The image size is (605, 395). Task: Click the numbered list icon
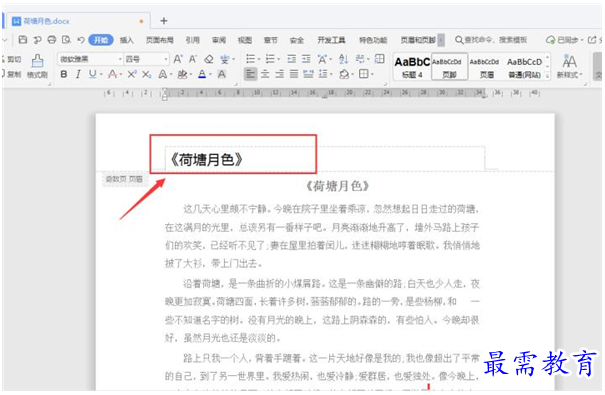[270, 59]
